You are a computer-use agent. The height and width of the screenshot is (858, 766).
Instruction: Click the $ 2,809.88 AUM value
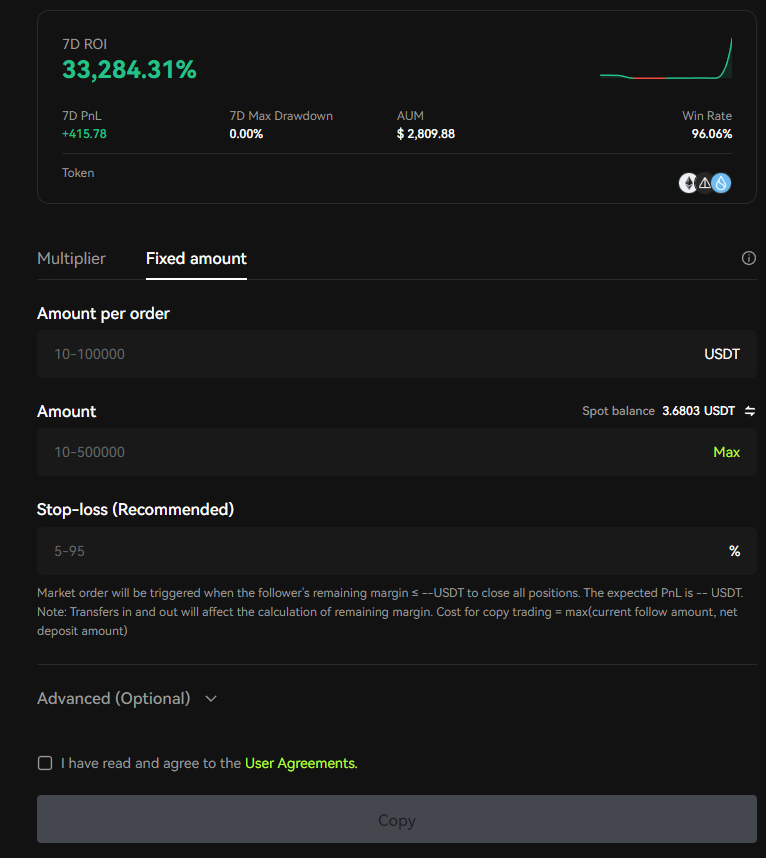426,134
